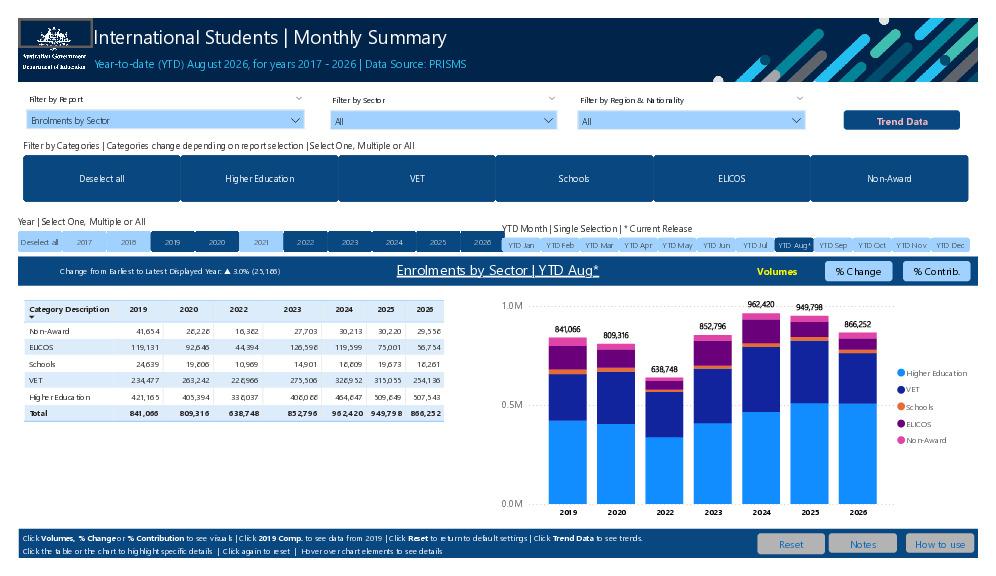Click the Schools legend color dot
The height and width of the screenshot is (576, 996).
901,406
